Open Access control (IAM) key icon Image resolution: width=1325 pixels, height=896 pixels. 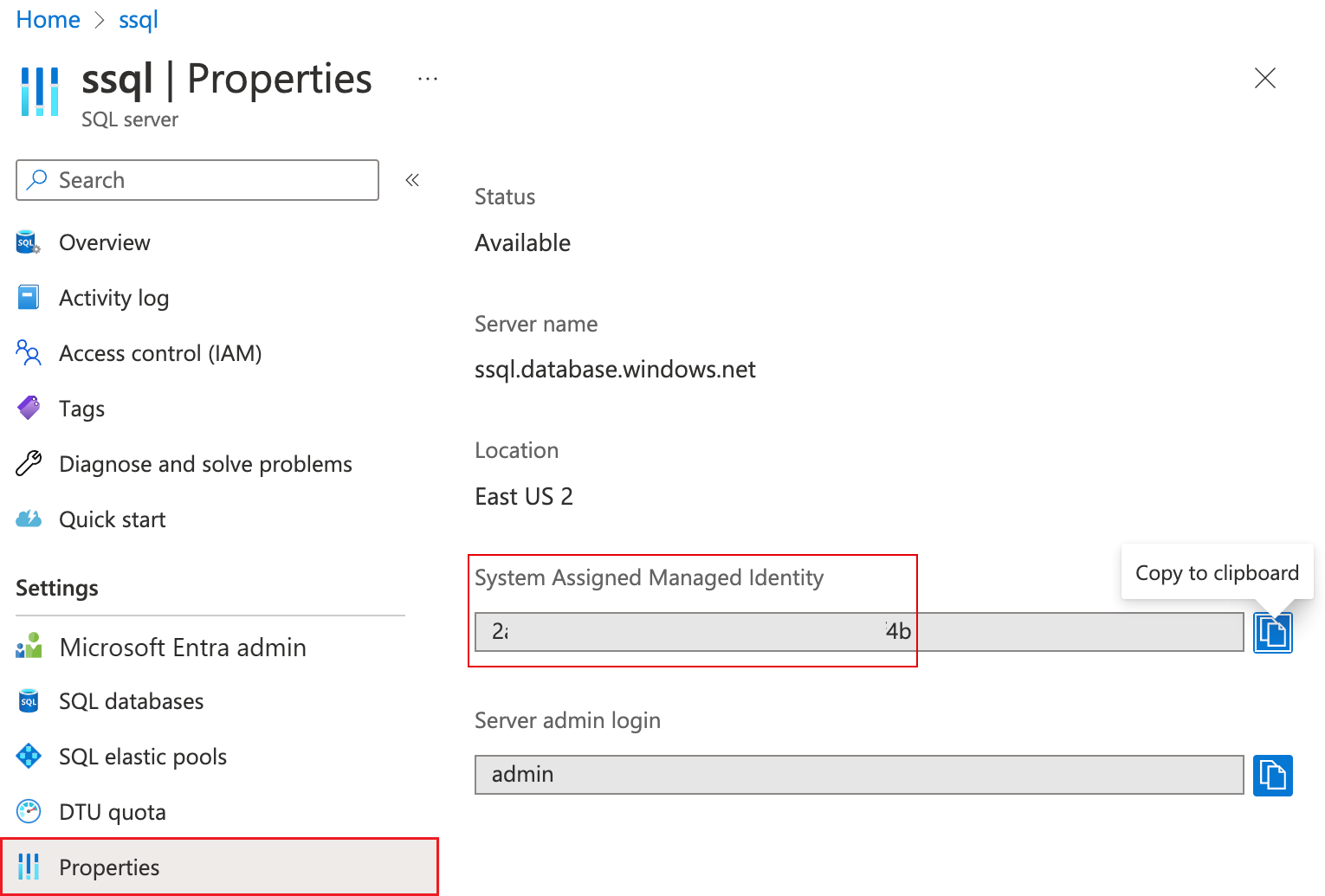pyautogui.click(x=28, y=352)
